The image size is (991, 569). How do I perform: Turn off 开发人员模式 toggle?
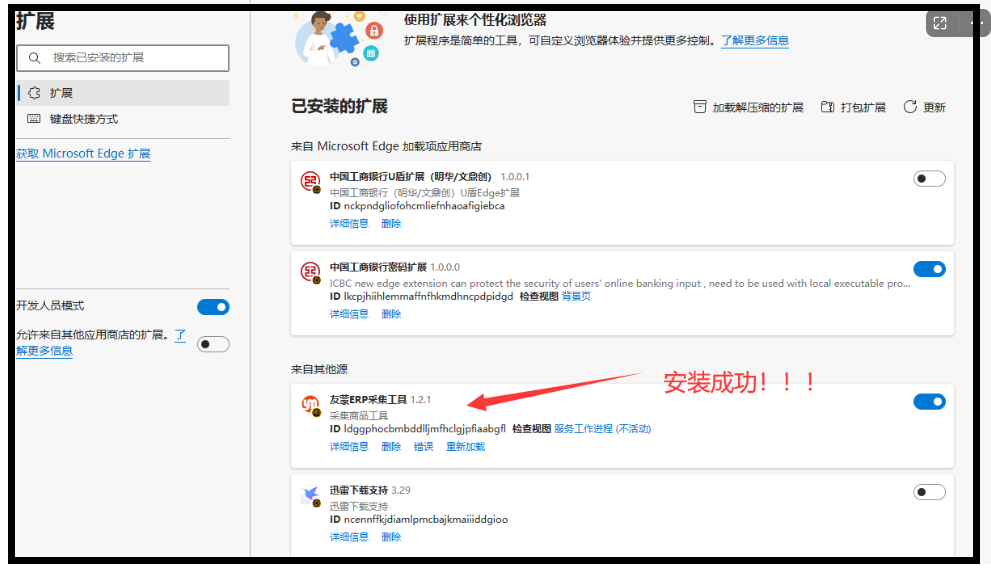coord(213,307)
